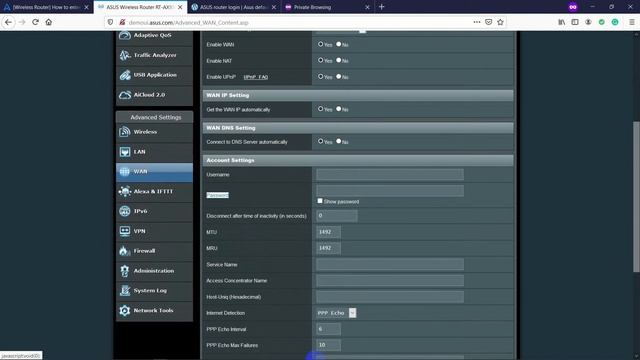Open the Firefox library icon

click(x=562, y=22)
